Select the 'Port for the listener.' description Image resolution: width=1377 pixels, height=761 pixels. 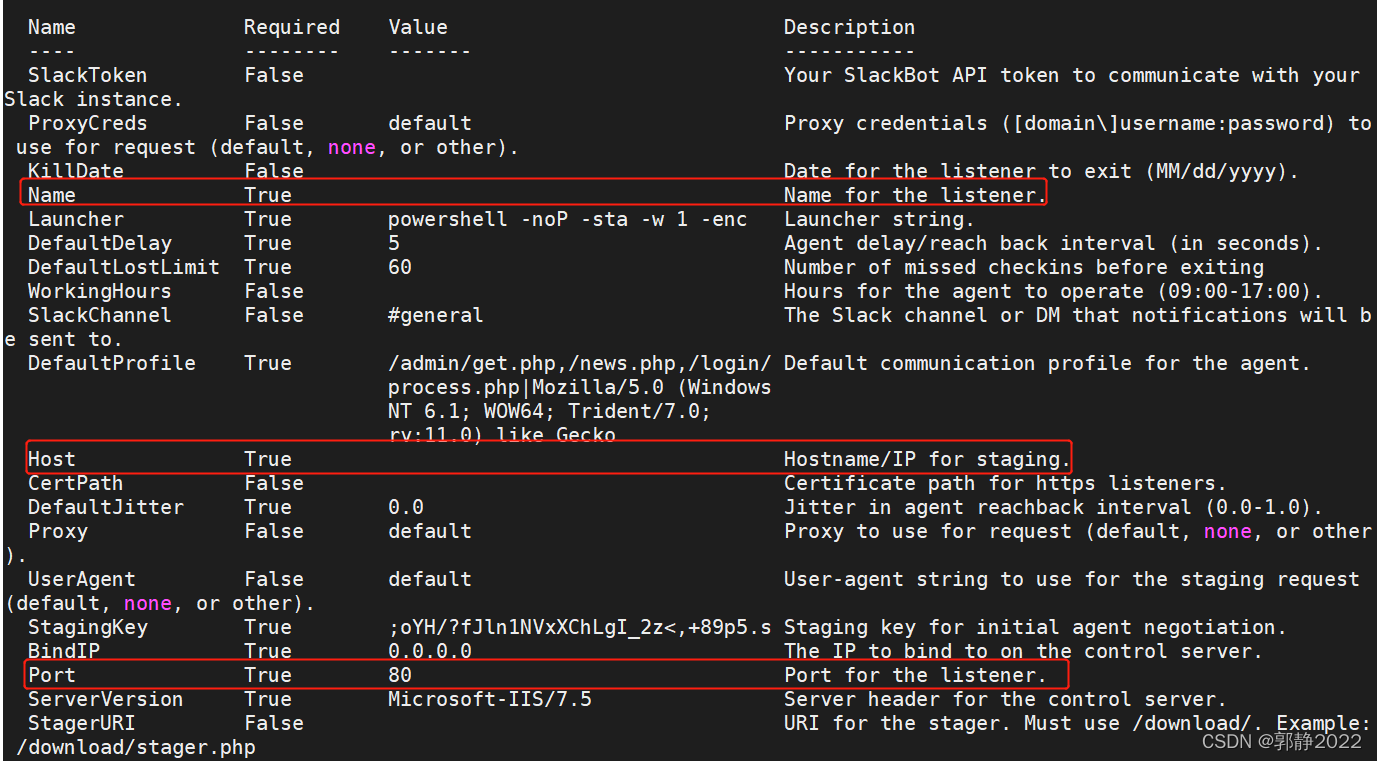(915, 675)
